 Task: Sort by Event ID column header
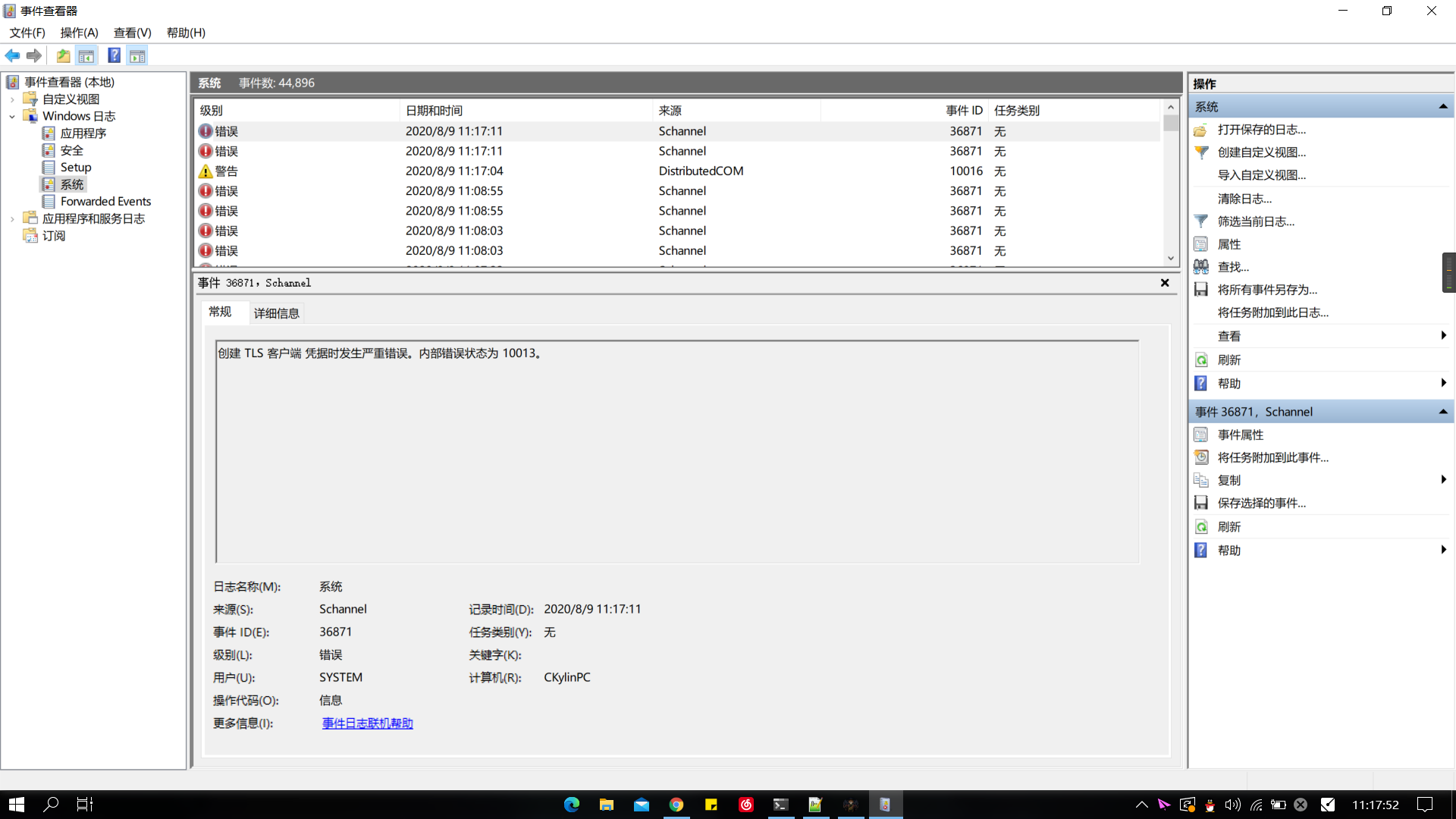click(903, 111)
